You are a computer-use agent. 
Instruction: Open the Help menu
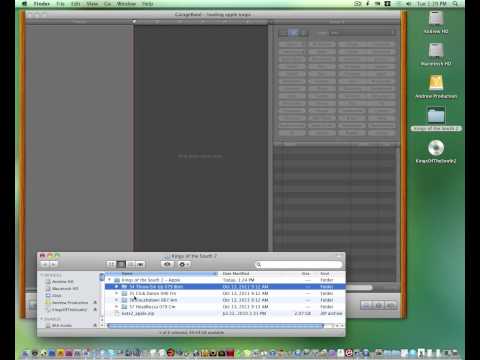pyautogui.click(x=148, y=4)
